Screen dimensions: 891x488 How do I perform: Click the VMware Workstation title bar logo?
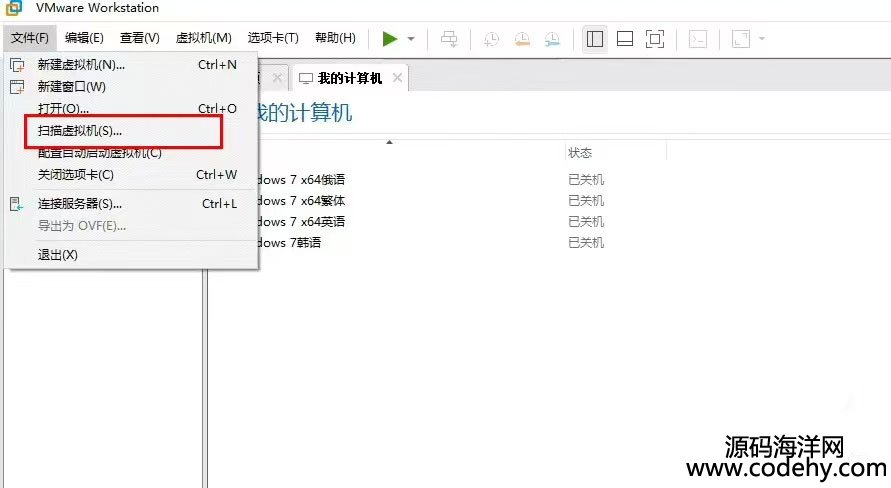click(14, 7)
